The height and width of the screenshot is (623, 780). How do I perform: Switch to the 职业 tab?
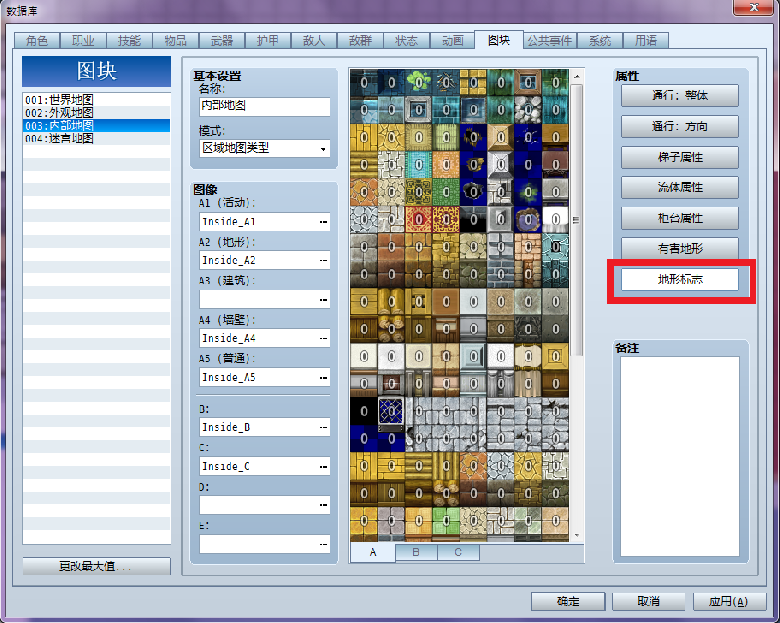(x=83, y=40)
